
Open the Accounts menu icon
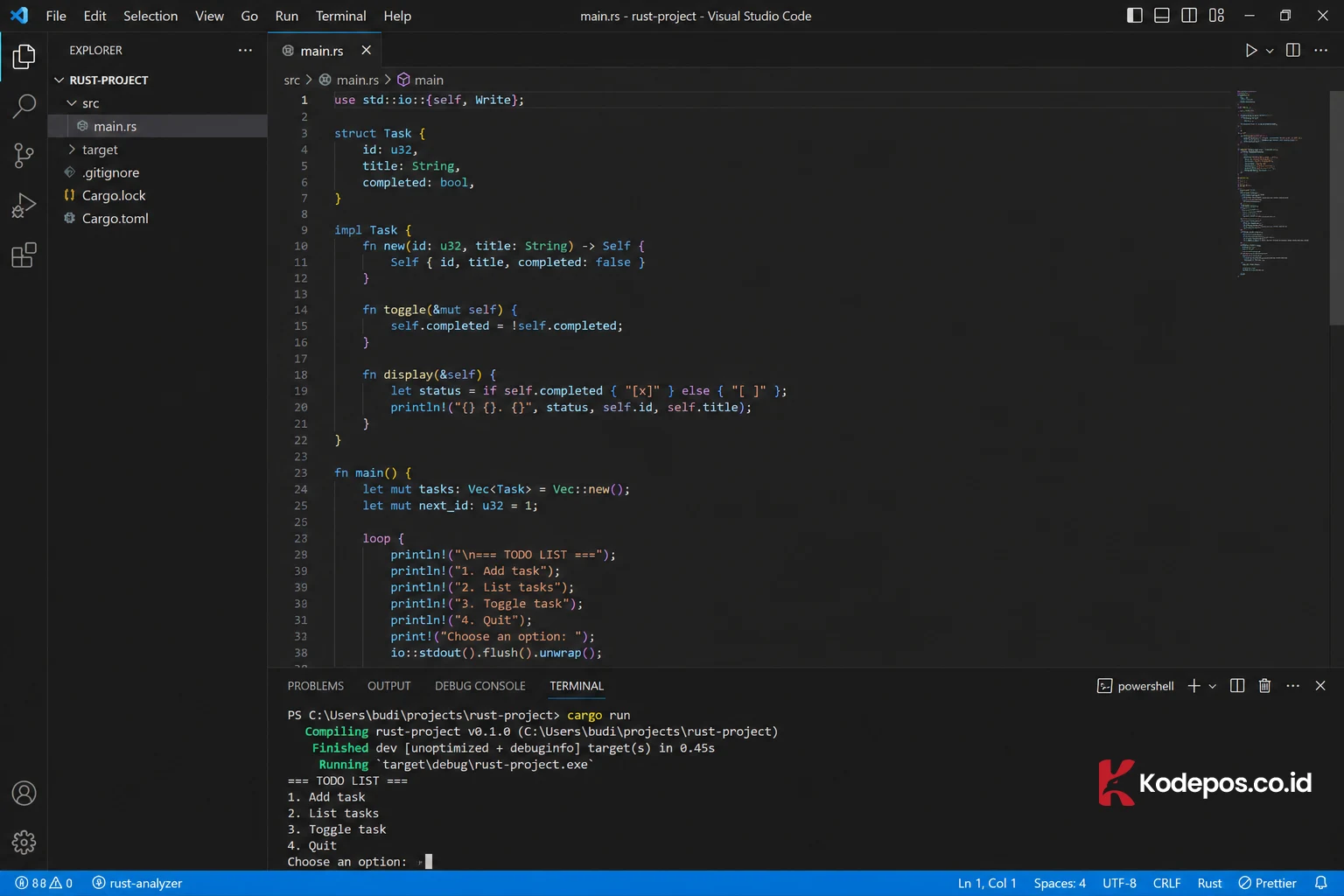pos(24,794)
